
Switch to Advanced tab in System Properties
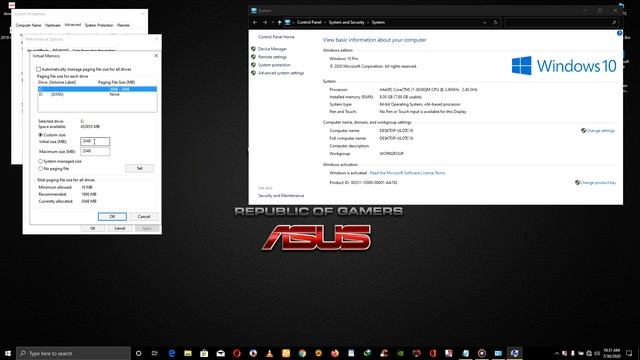point(73,25)
